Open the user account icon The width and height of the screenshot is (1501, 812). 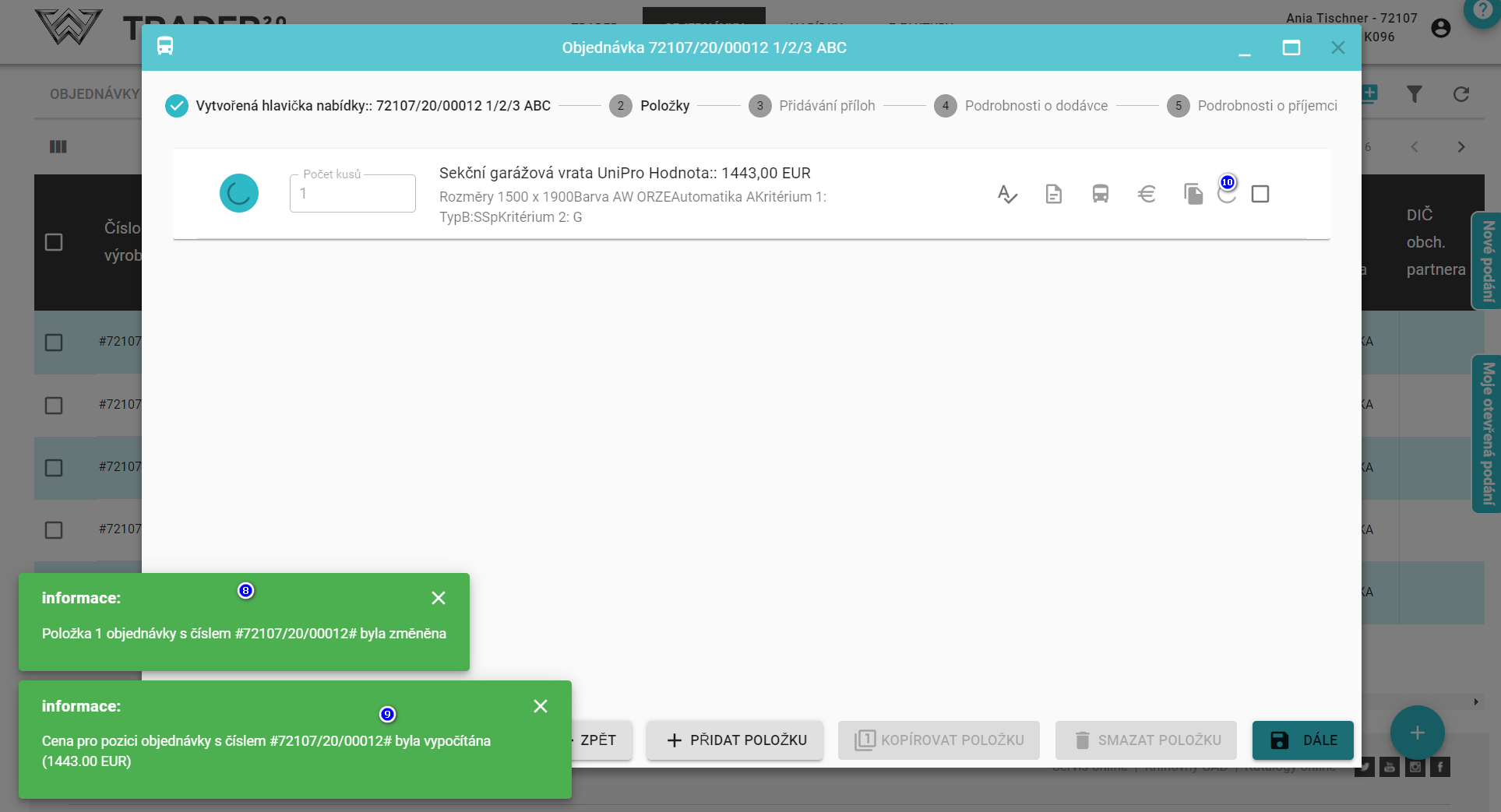[1441, 28]
